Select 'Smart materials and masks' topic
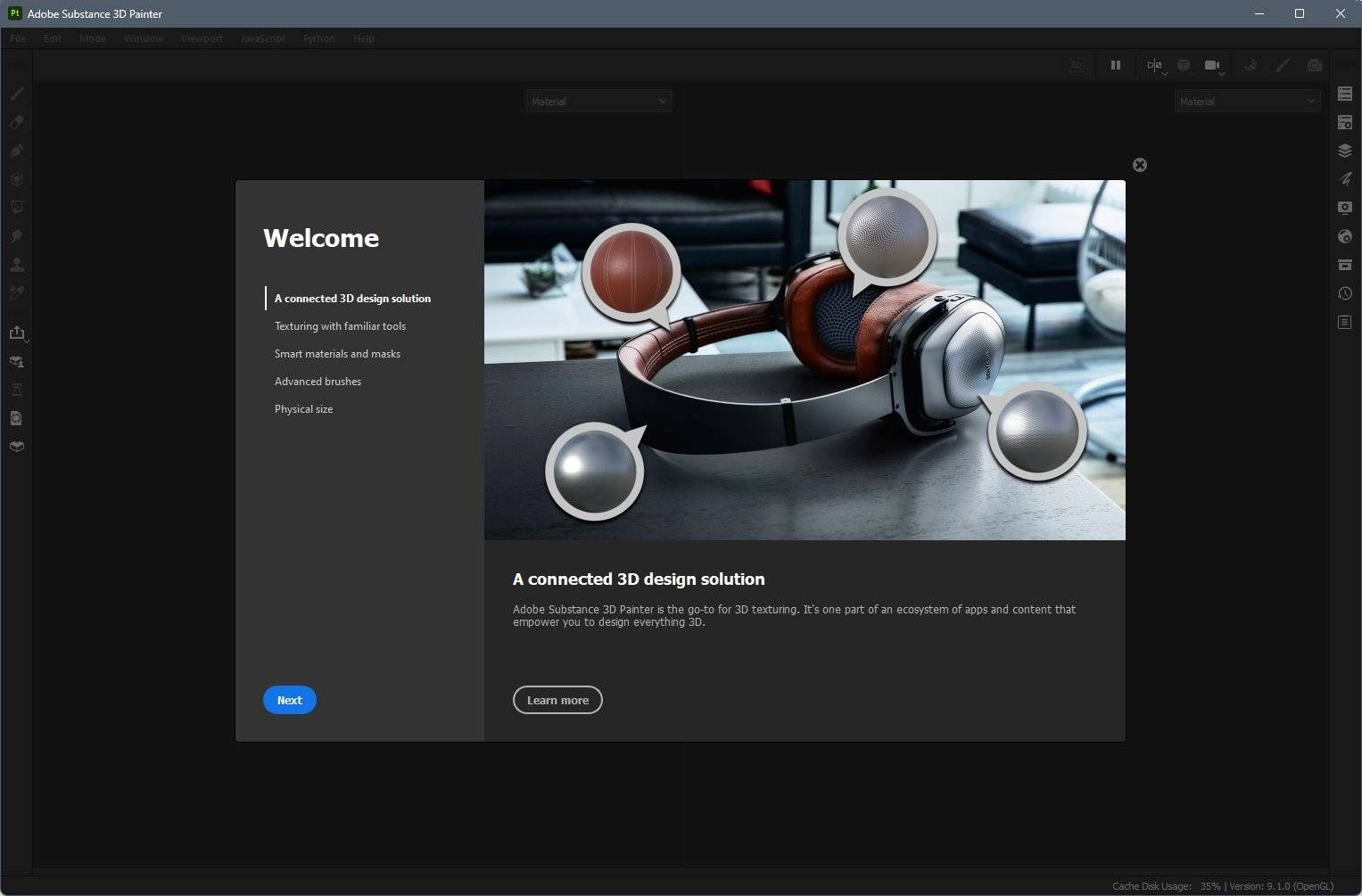 coord(337,354)
